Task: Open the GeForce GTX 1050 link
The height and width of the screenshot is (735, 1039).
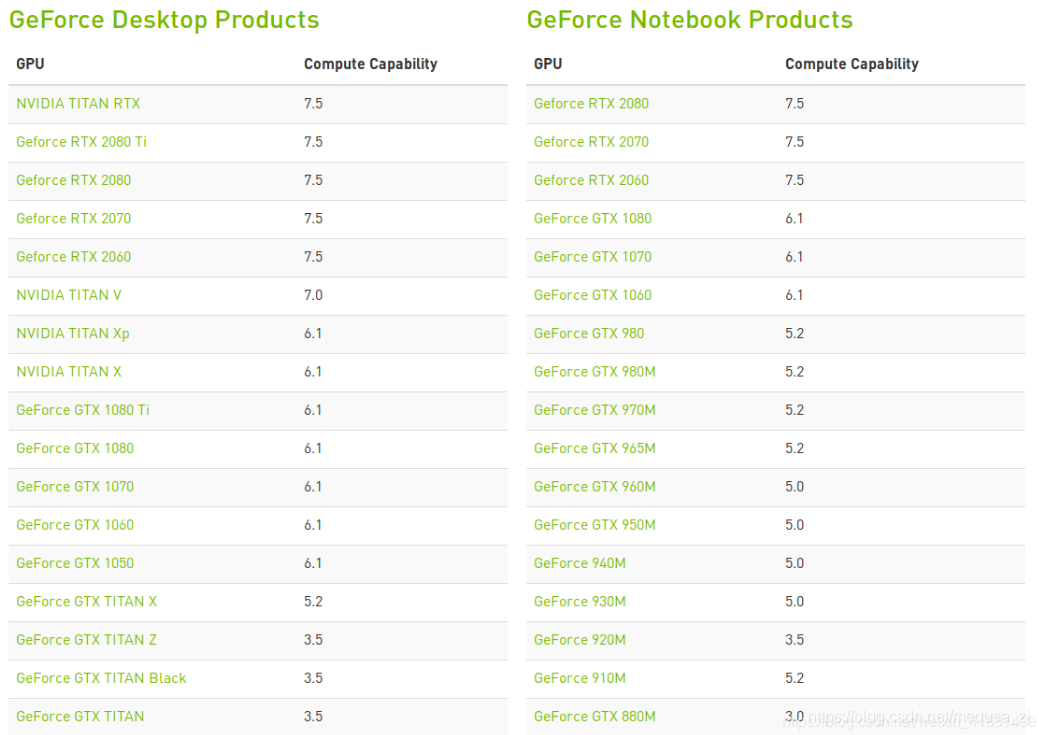Action: (75, 563)
